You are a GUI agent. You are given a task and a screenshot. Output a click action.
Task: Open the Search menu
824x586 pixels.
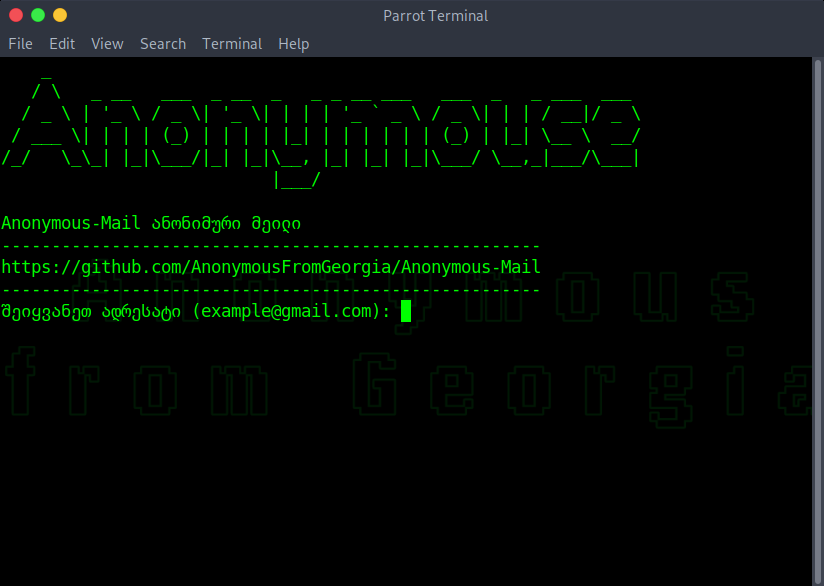point(163,44)
